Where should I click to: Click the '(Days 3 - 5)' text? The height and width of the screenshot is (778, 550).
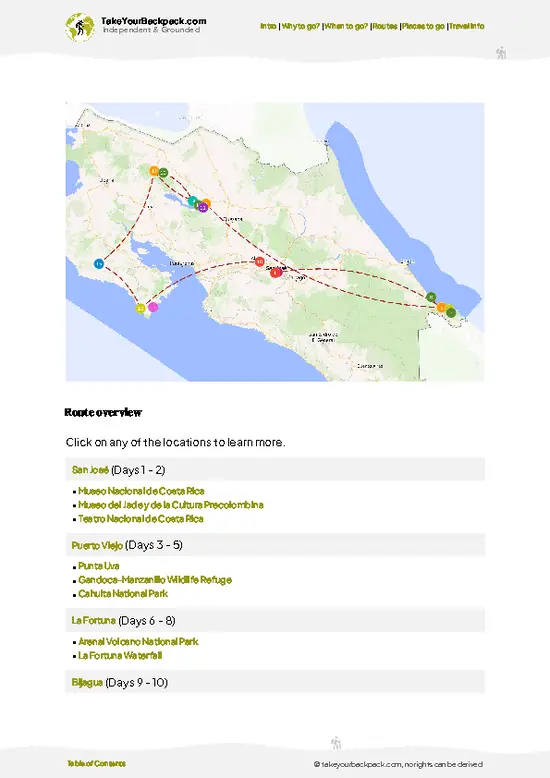pyautogui.click(x=154, y=545)
